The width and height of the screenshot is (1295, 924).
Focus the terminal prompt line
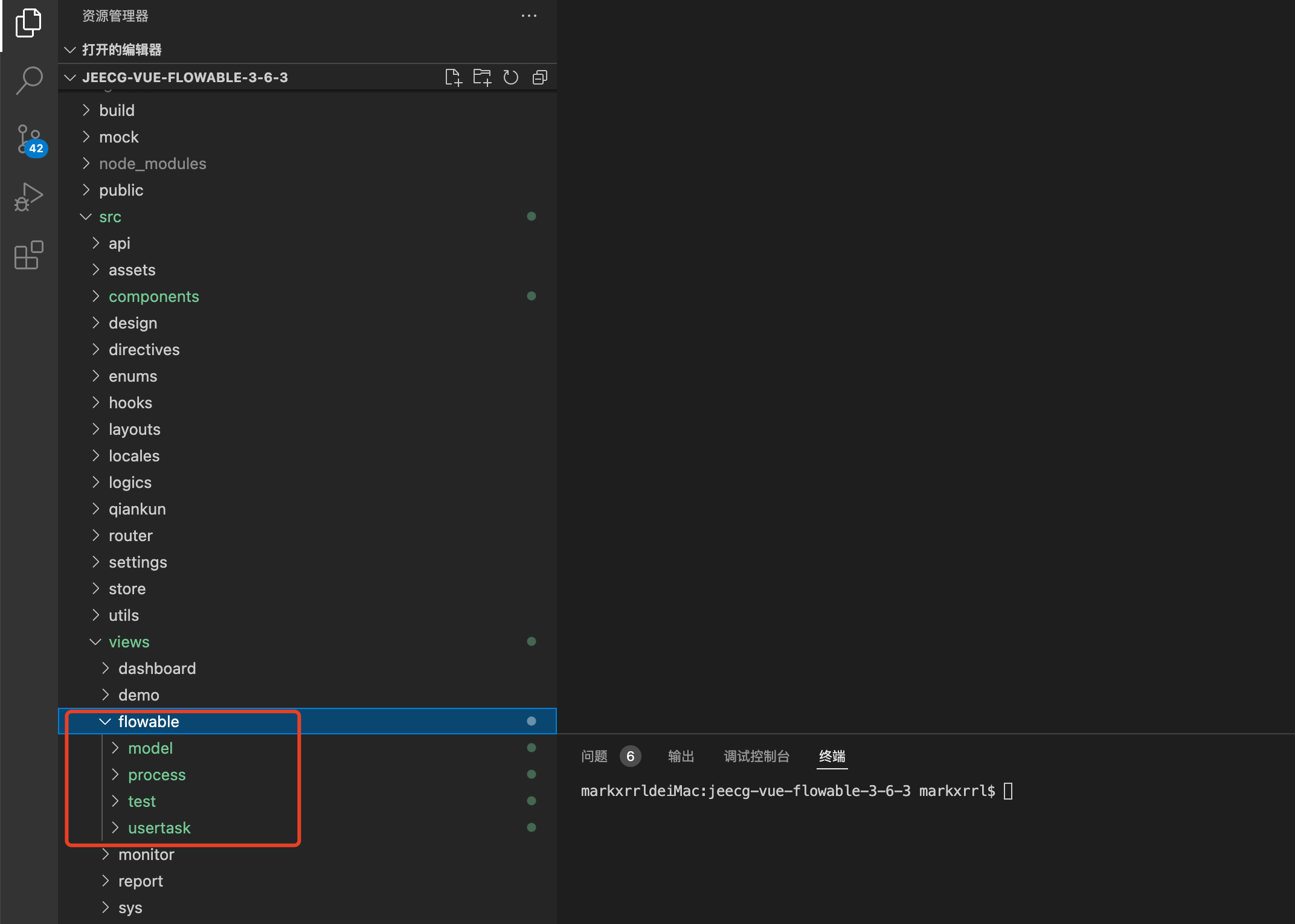pos(797,791)
